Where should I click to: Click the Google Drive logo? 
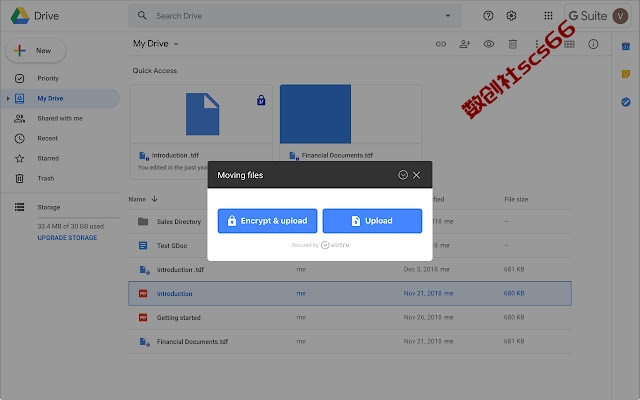20,16
